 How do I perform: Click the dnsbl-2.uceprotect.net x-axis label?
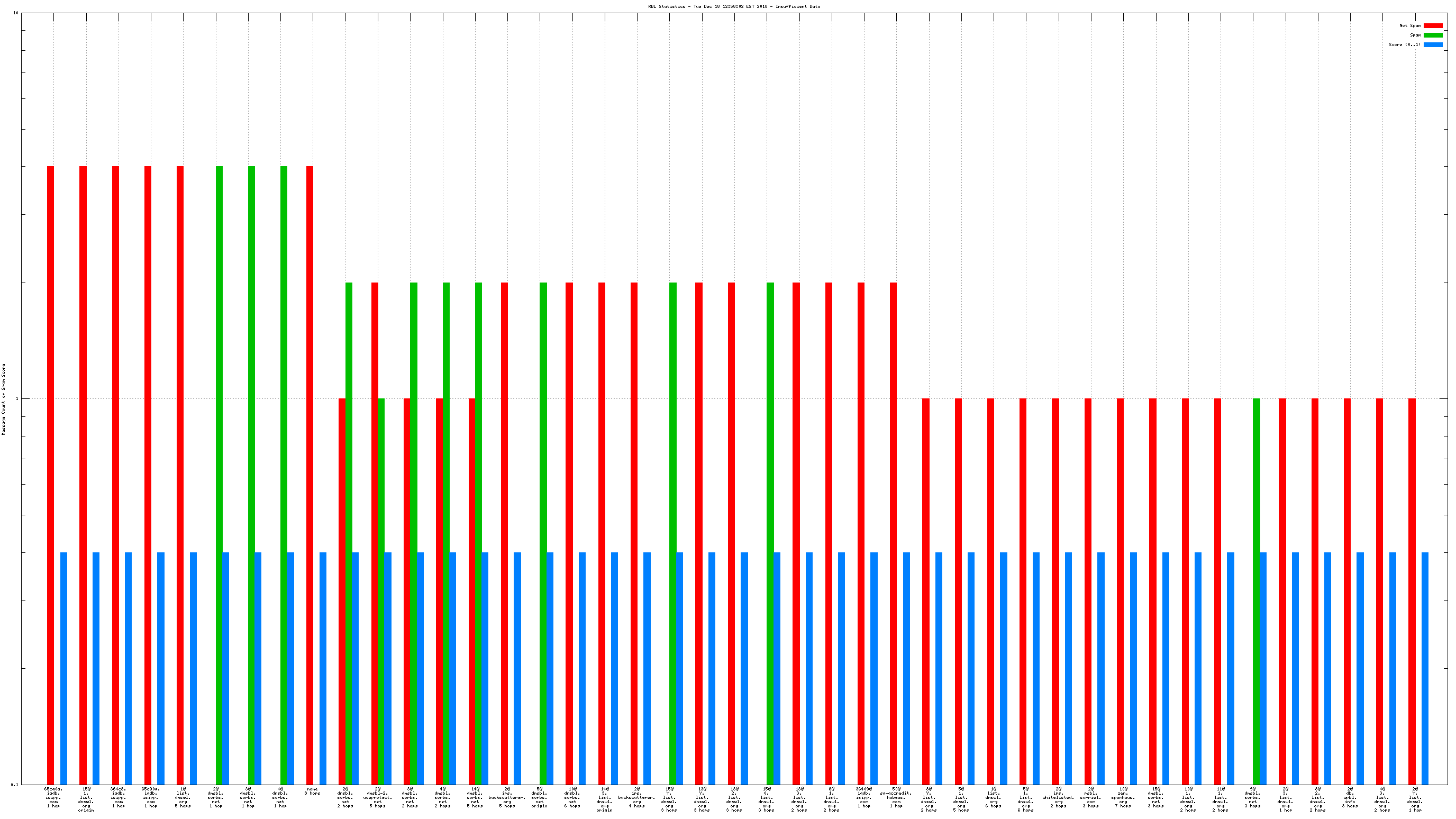click(378, 797)
